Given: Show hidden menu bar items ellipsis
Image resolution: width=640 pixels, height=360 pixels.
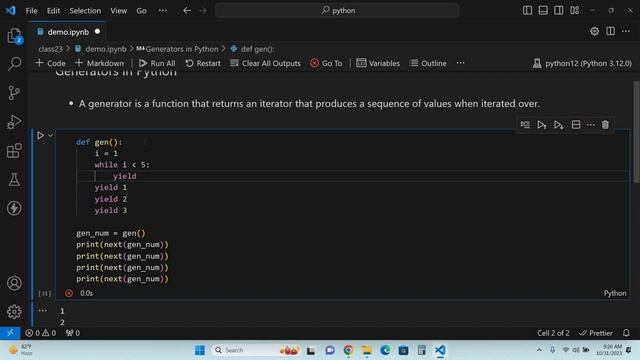Looking at the screenshot, I should coord(162,11).
